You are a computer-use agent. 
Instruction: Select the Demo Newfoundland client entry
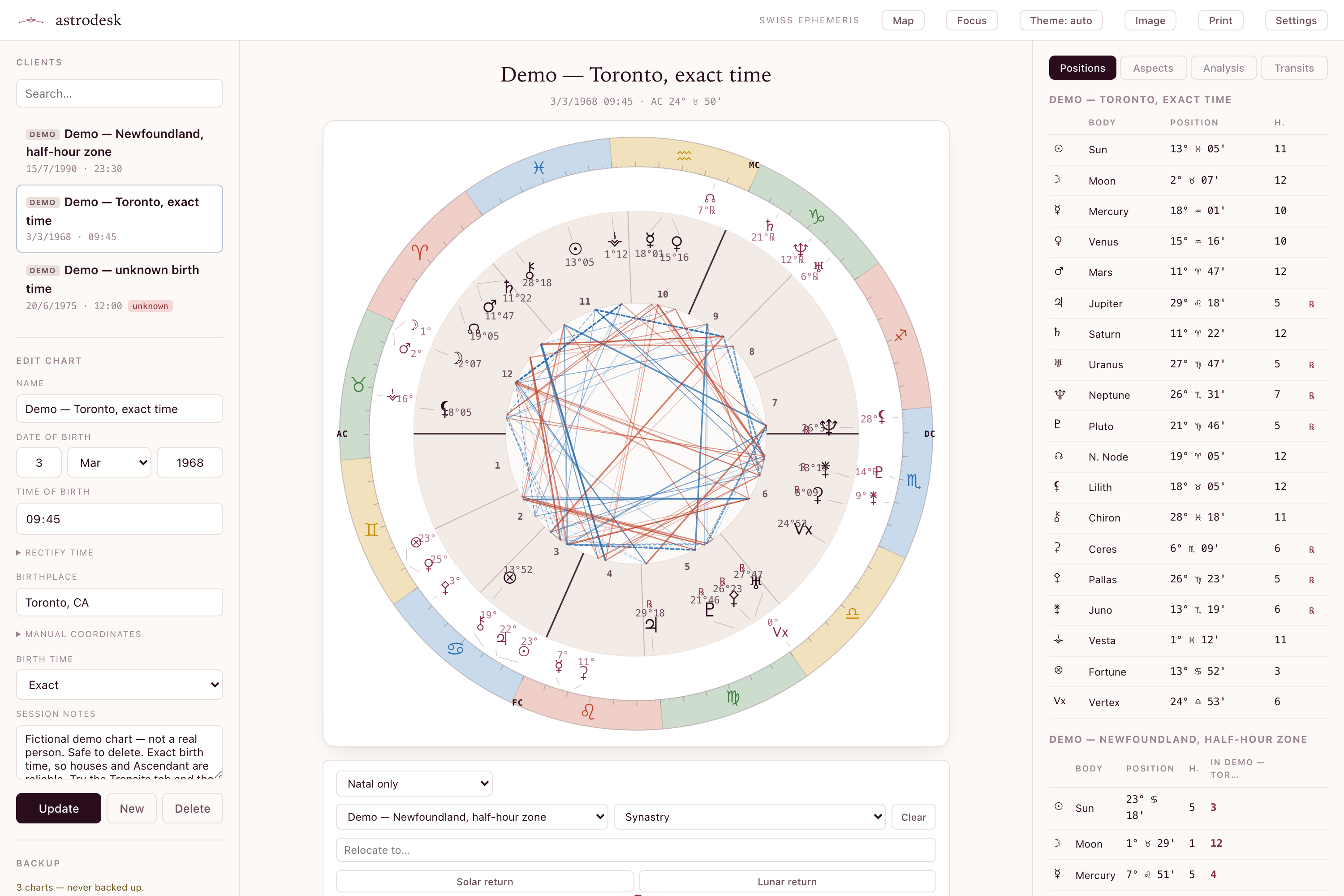pos(120,150)
